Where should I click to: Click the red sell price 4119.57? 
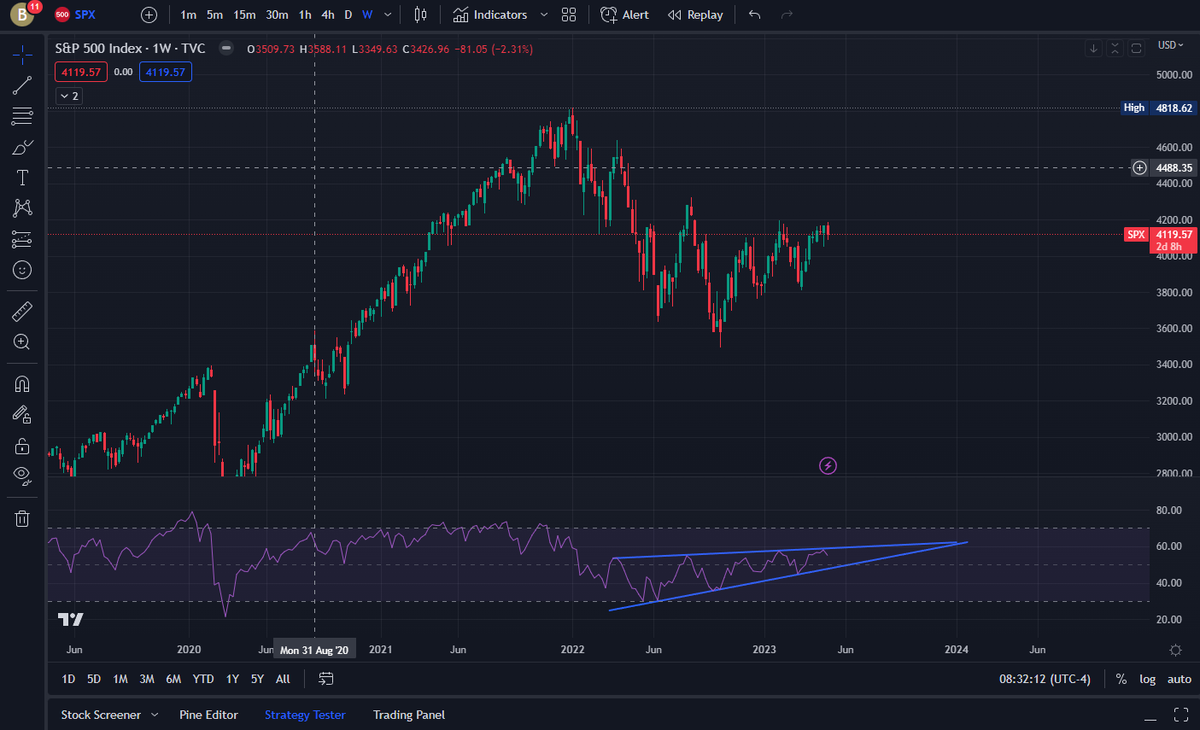click(x=82, y=72)
